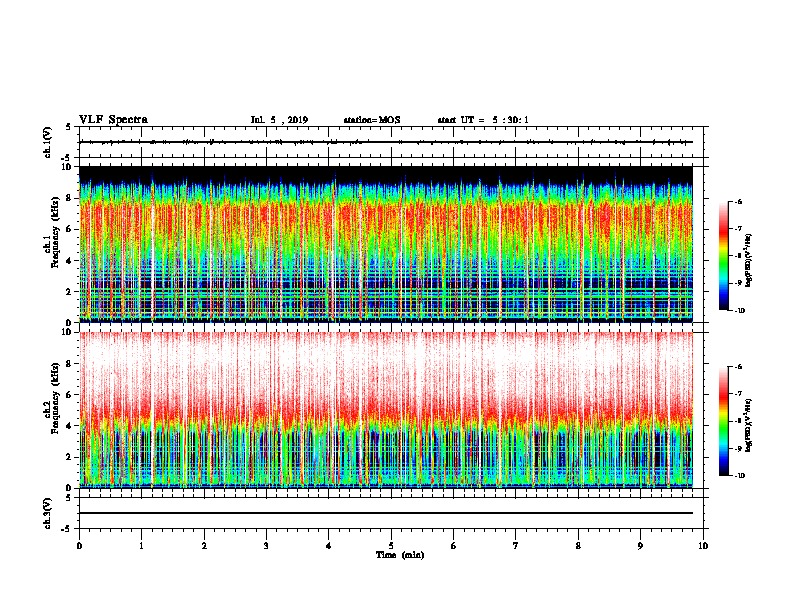
Task: Click the ch.1 spectrogram color bar
Action: (x=723, y=256)
